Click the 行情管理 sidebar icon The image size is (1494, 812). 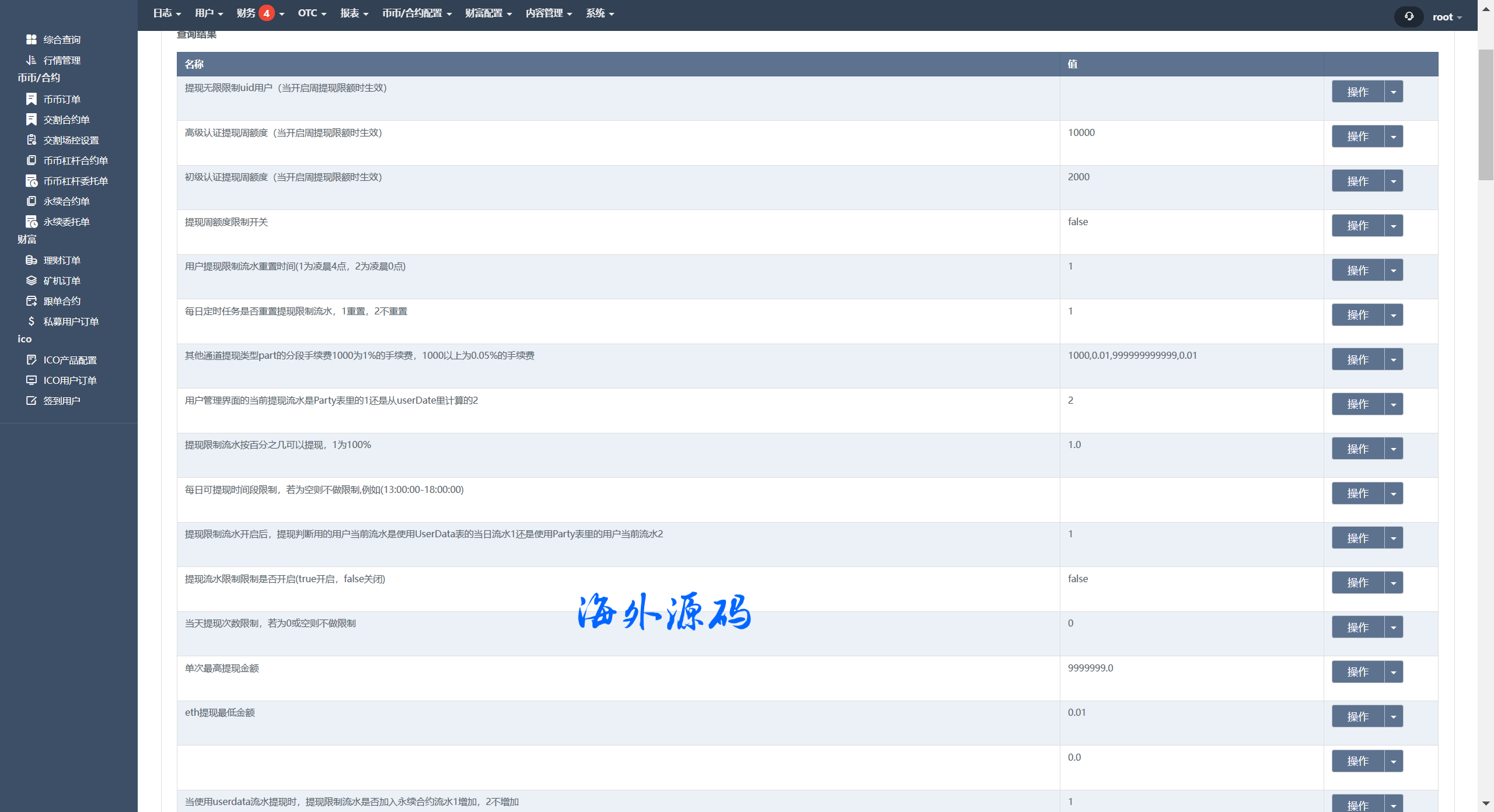(32, 60)
